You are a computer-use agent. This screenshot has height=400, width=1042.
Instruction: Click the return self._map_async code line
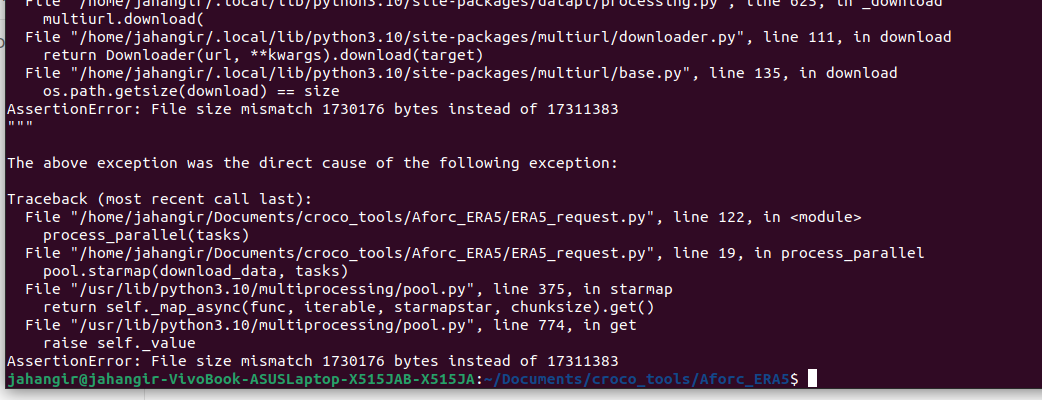(348, 308)
